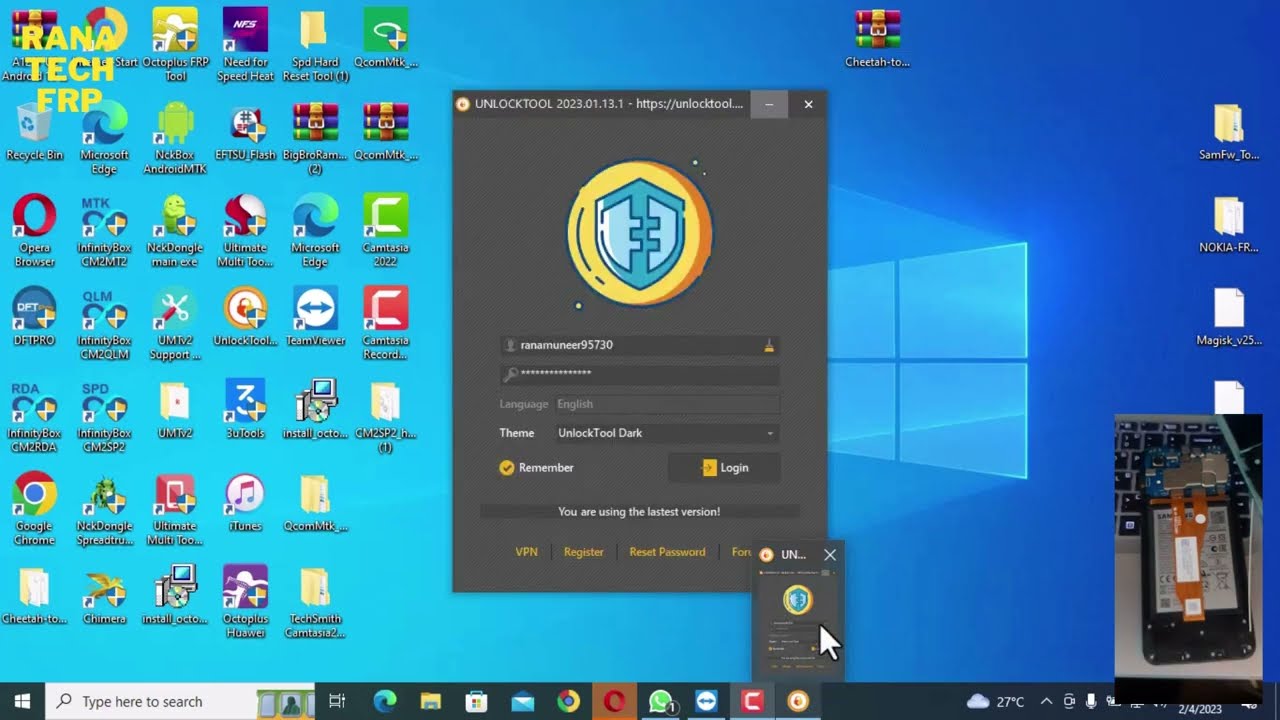Launch the 3uTools desktop shortcut
This screenshot has width=1280, height=720.
[x=245, y=410]
